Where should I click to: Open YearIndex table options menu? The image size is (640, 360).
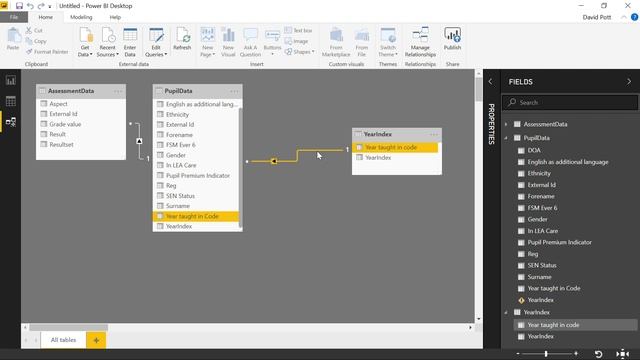tap(433, 134)
